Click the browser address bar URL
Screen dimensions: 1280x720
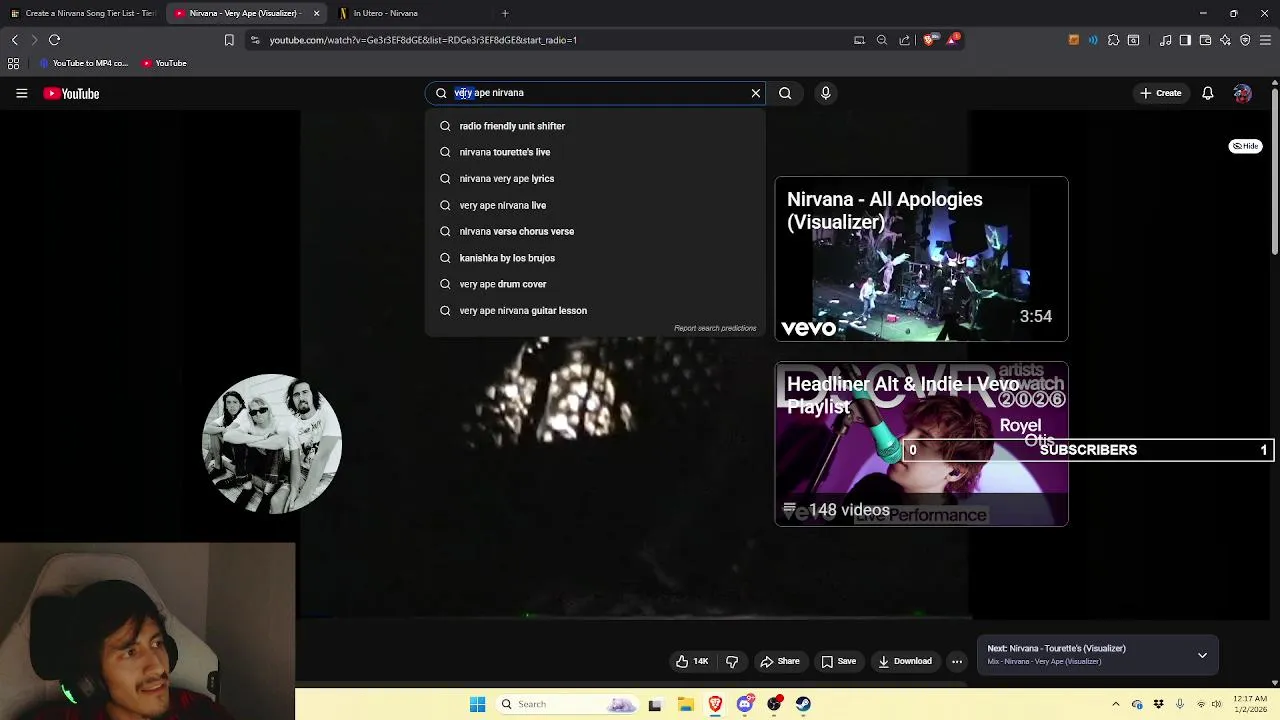[423, 40]
